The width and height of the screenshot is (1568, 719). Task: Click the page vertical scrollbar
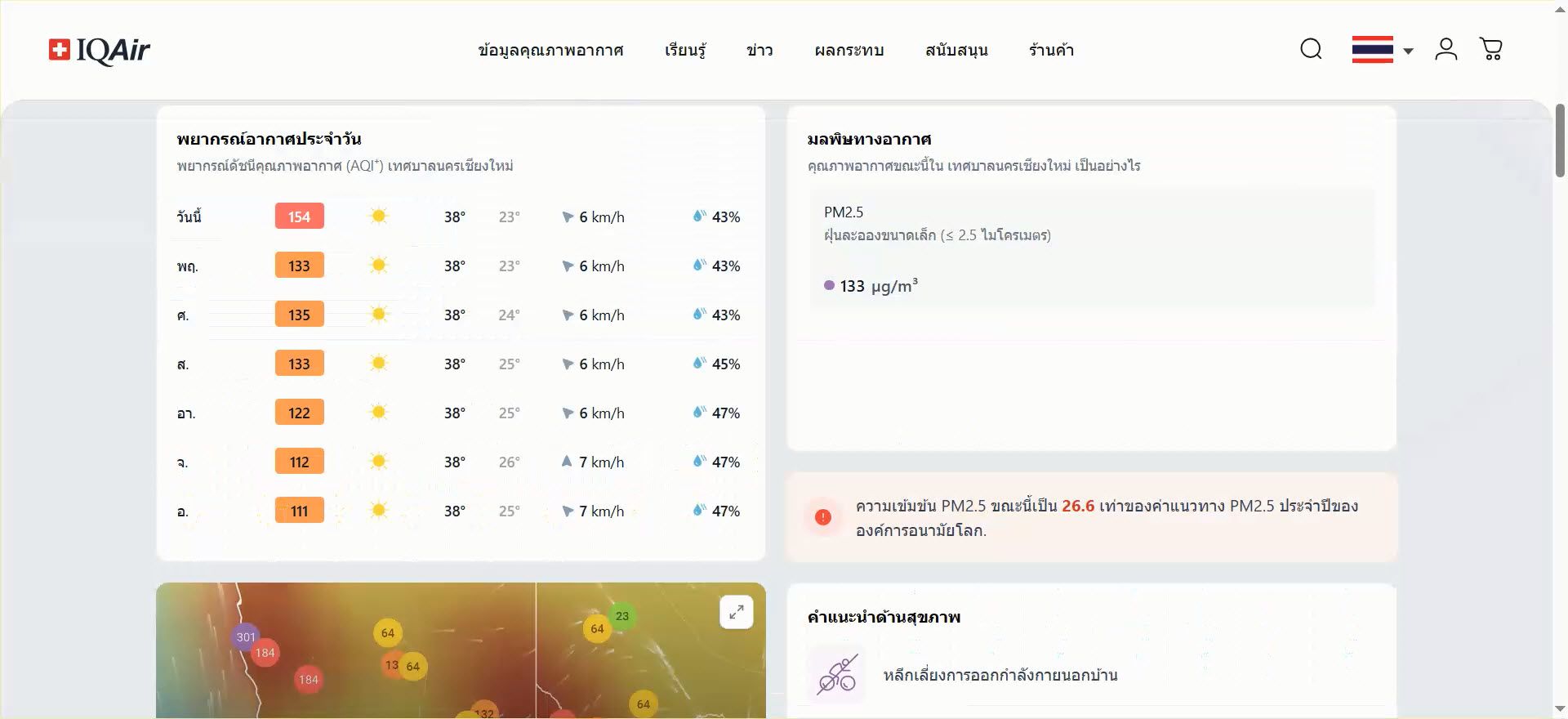(x=1560, y=141)
